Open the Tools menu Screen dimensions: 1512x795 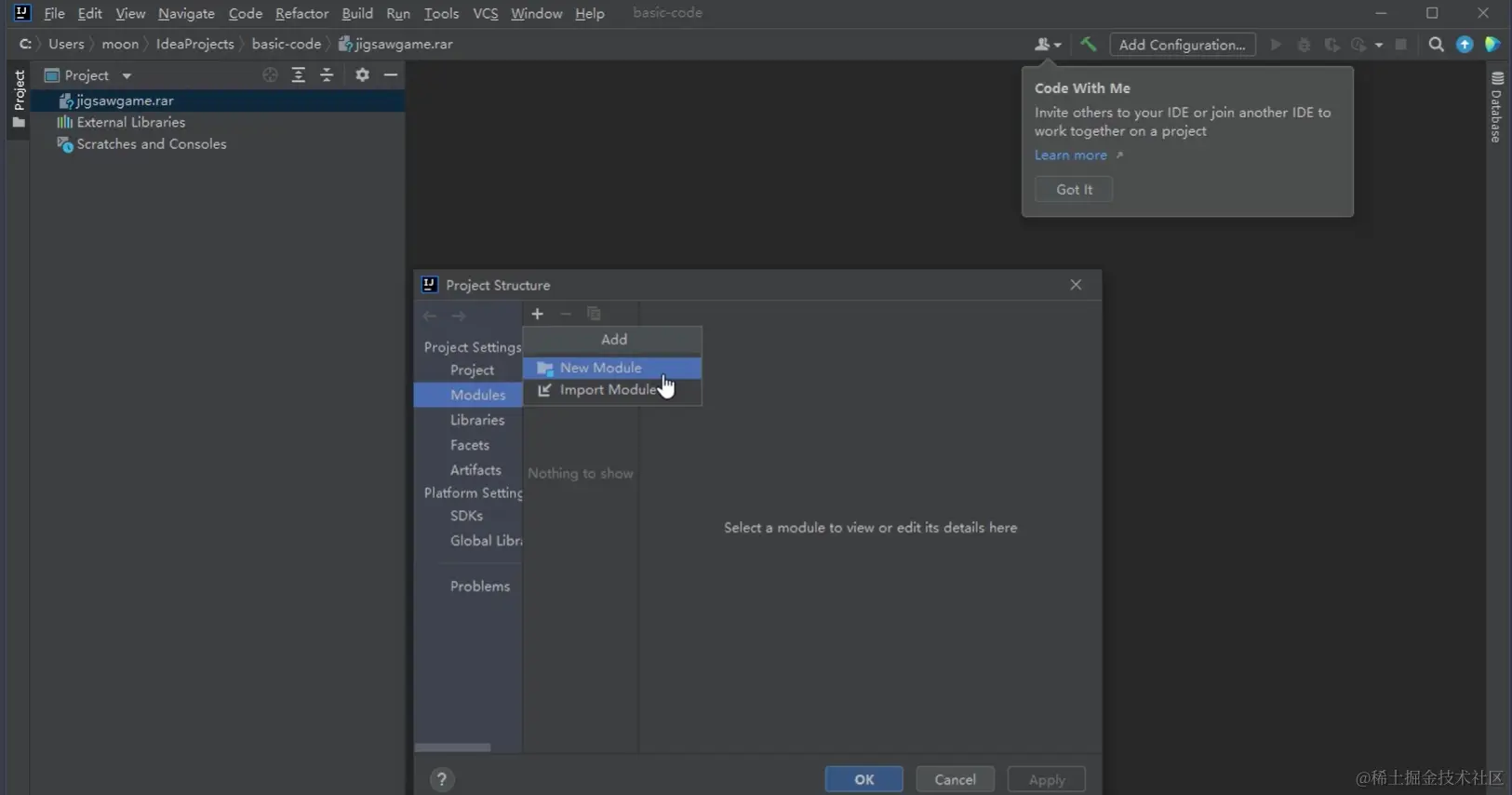click(x=441, y=13)
